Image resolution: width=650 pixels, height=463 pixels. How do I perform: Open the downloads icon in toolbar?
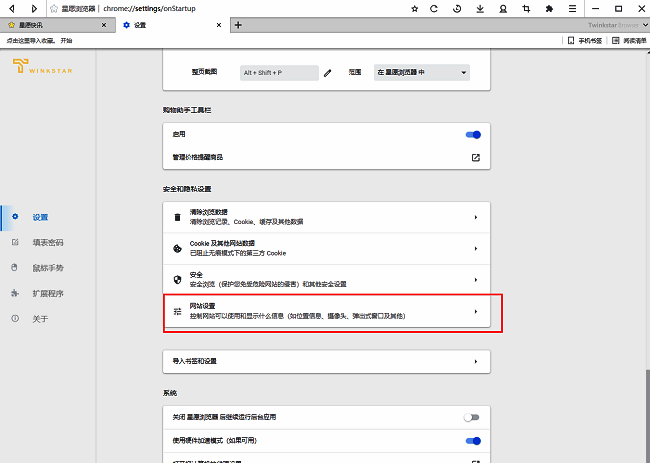480,9
